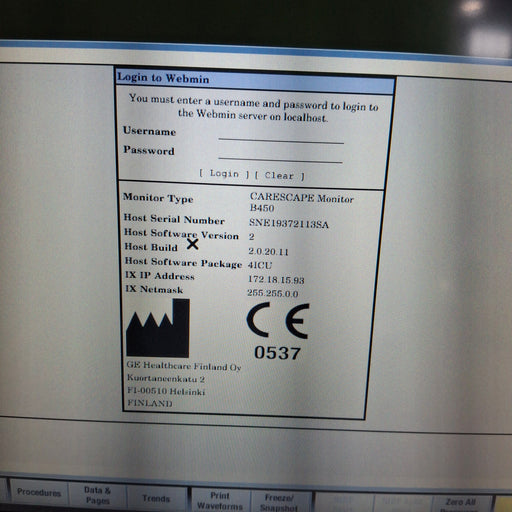Click the 'Login to Webmin' title bar
Viewport: 512px width, 512px height.
[255, 81]
